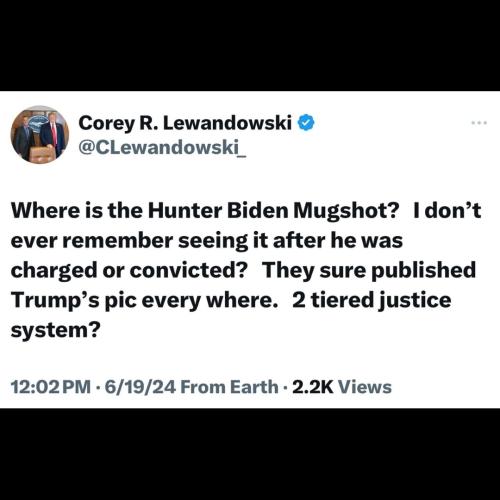Click the final word system? in tweet

tap(56, 330)
